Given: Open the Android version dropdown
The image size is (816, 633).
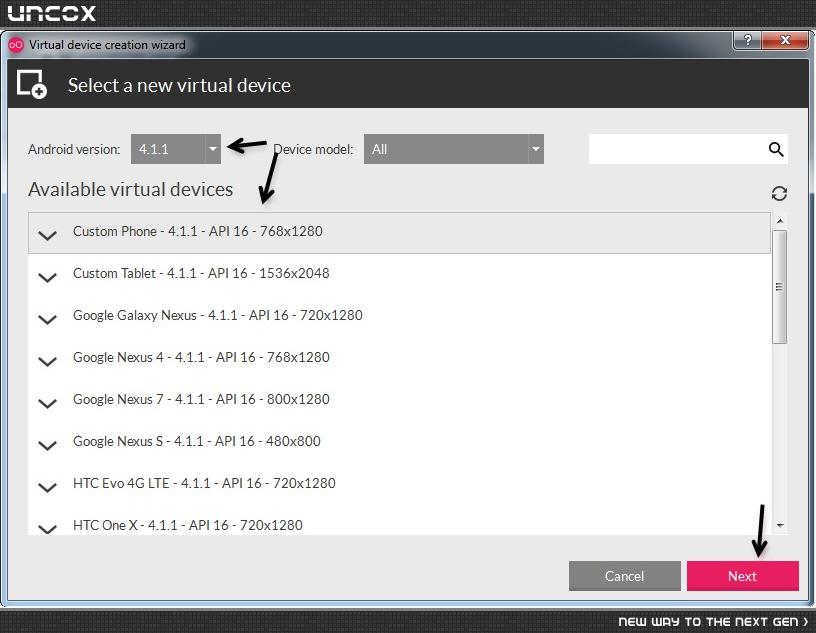Looking at the screenshot, I should [176, 149].
